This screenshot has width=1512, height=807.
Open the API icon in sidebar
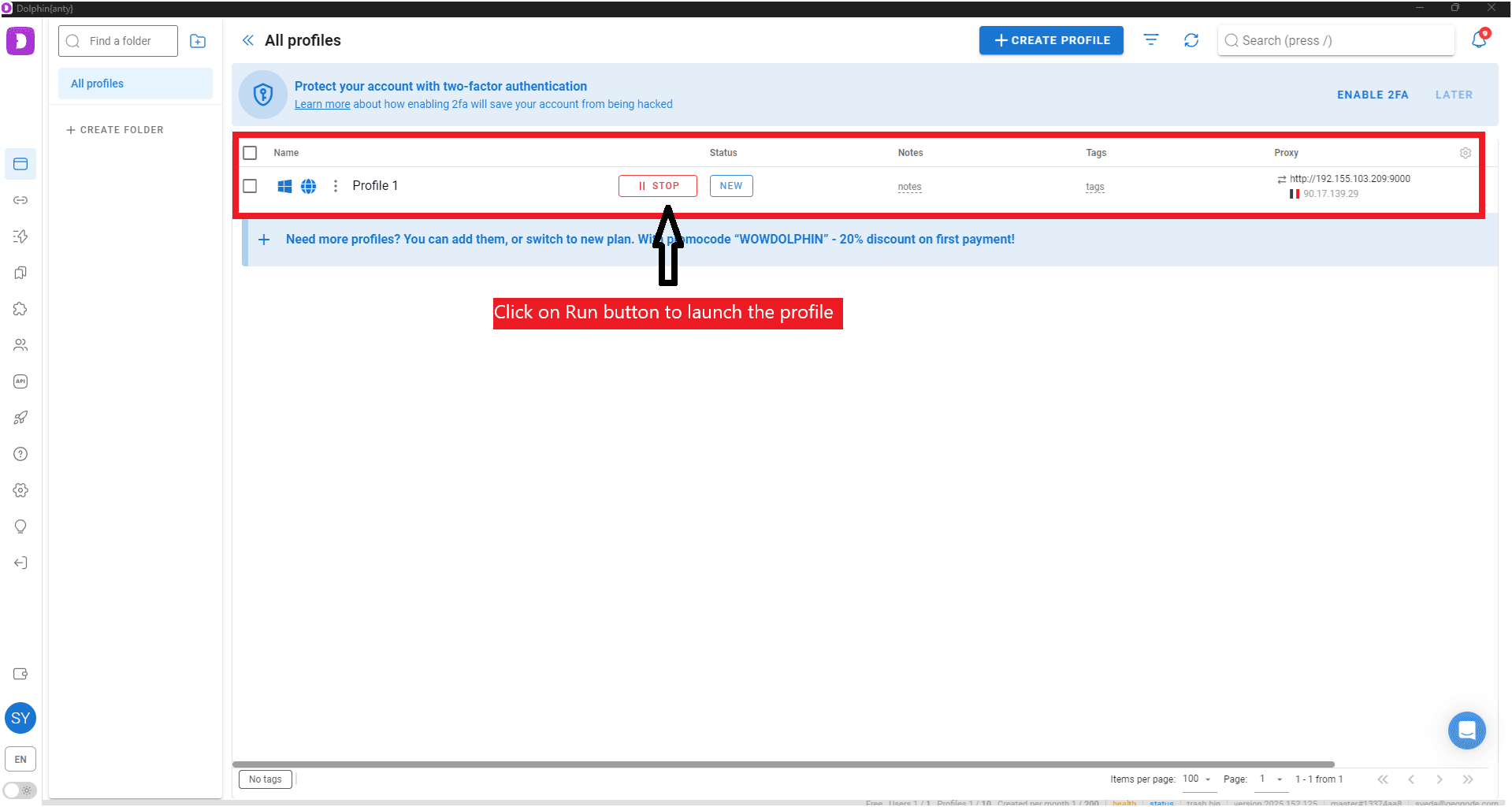(20, 381)
